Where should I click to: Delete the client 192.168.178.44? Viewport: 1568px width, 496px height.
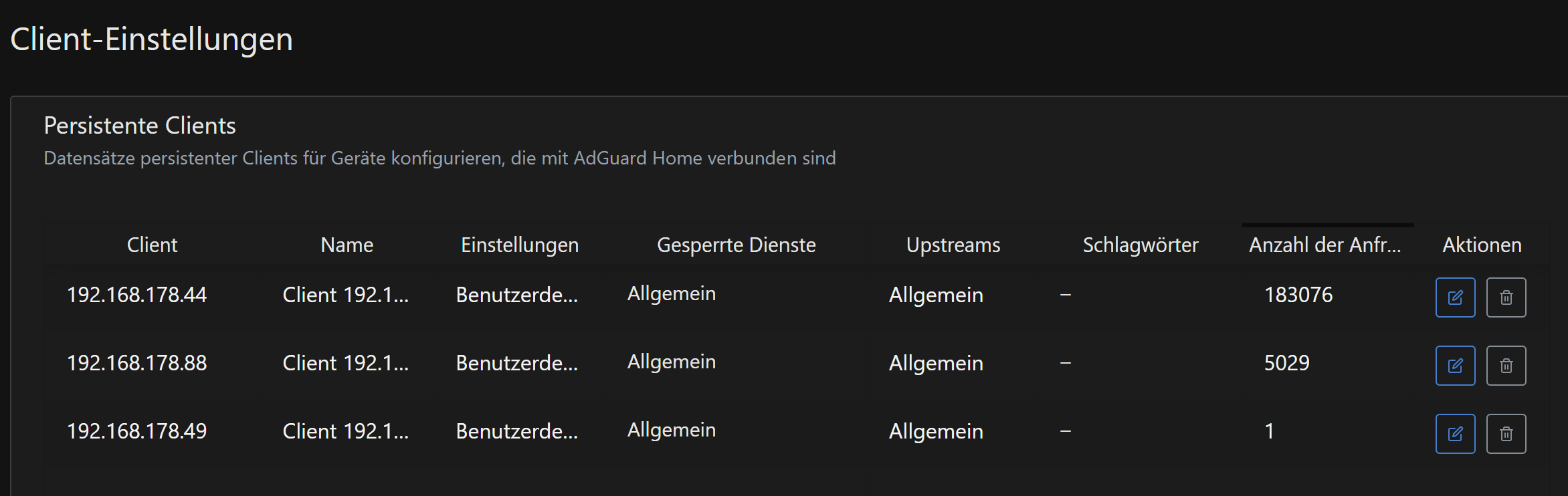pos(1506,297)
